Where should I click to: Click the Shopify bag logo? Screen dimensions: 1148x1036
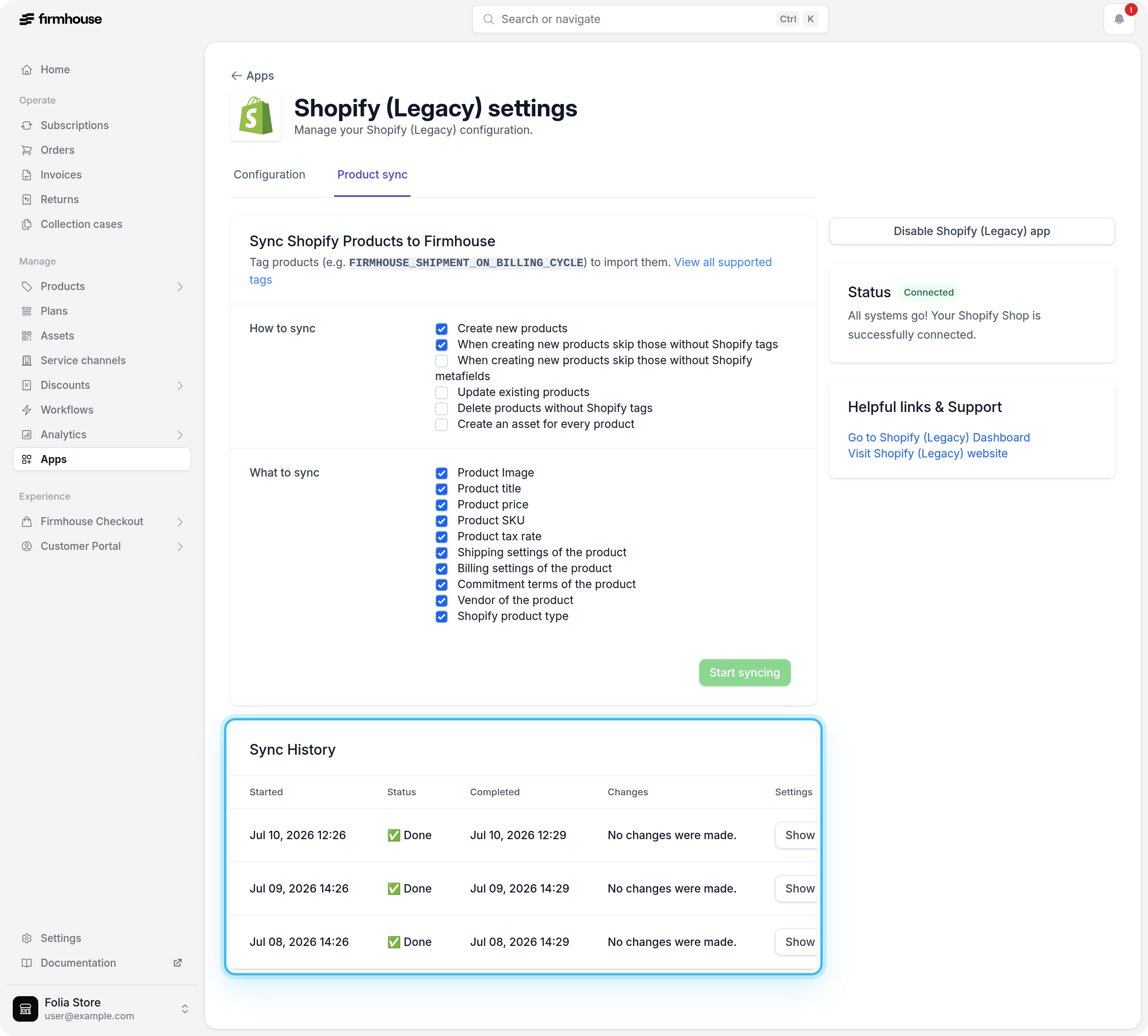click(x=256, y=116)
